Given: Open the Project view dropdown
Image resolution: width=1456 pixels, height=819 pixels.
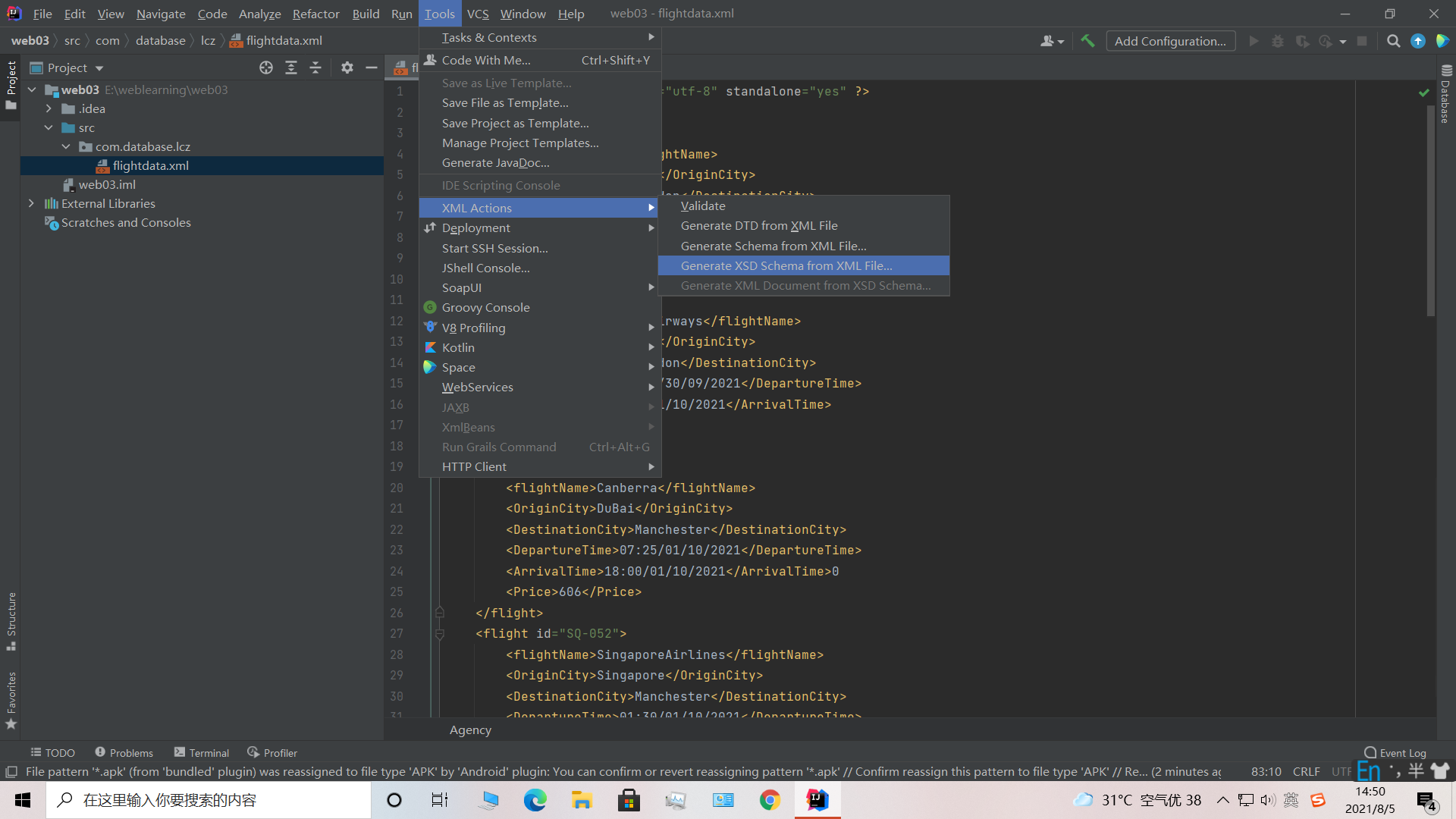Looking at the screenshot, I should (x=99, y=68).
